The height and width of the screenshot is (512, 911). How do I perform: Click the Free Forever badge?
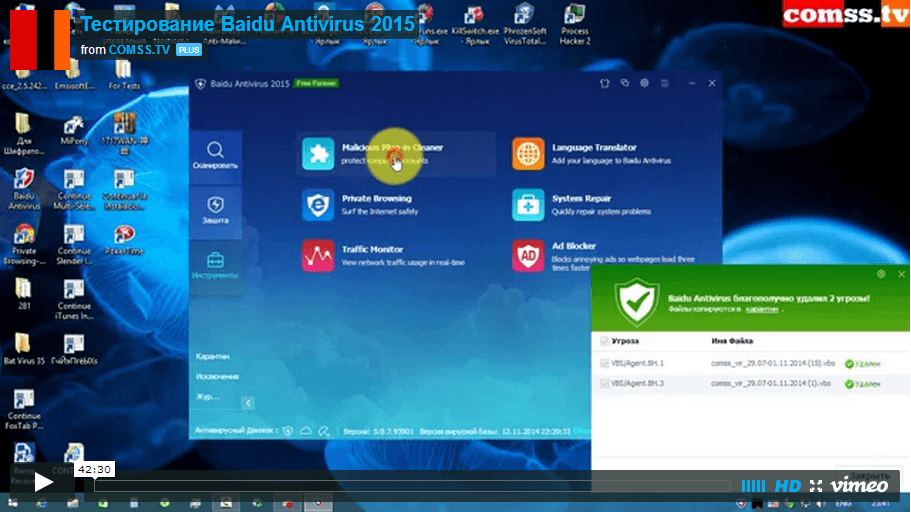point(316,83)
